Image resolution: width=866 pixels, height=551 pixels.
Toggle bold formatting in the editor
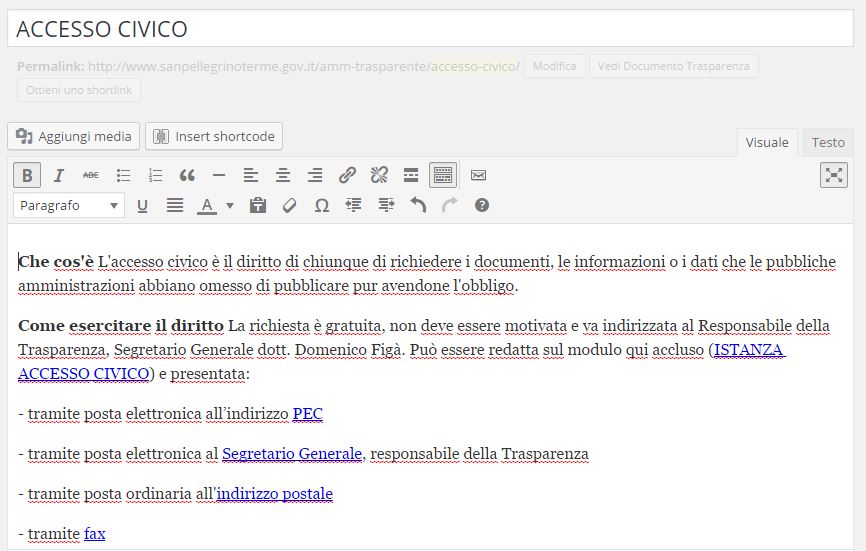coord(27,176)
